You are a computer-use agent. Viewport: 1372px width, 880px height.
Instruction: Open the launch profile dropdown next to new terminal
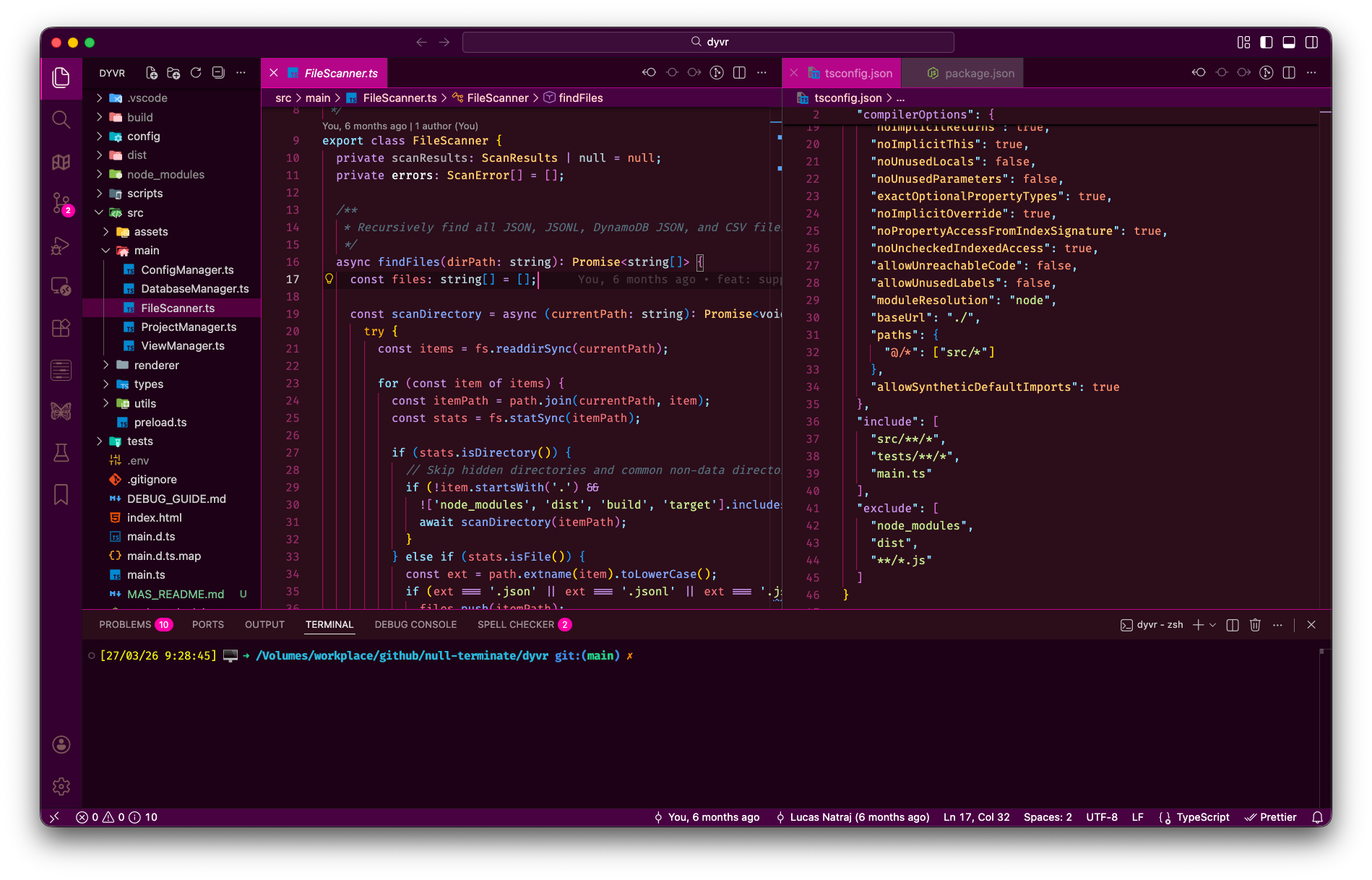pyautogui.click(x=1212, y=625)
